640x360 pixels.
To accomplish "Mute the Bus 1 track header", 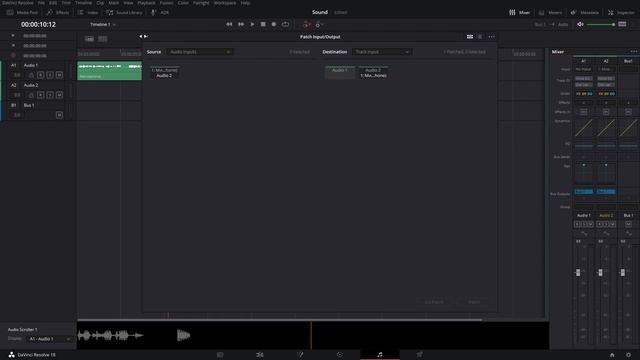I will [x=59, y=115].
